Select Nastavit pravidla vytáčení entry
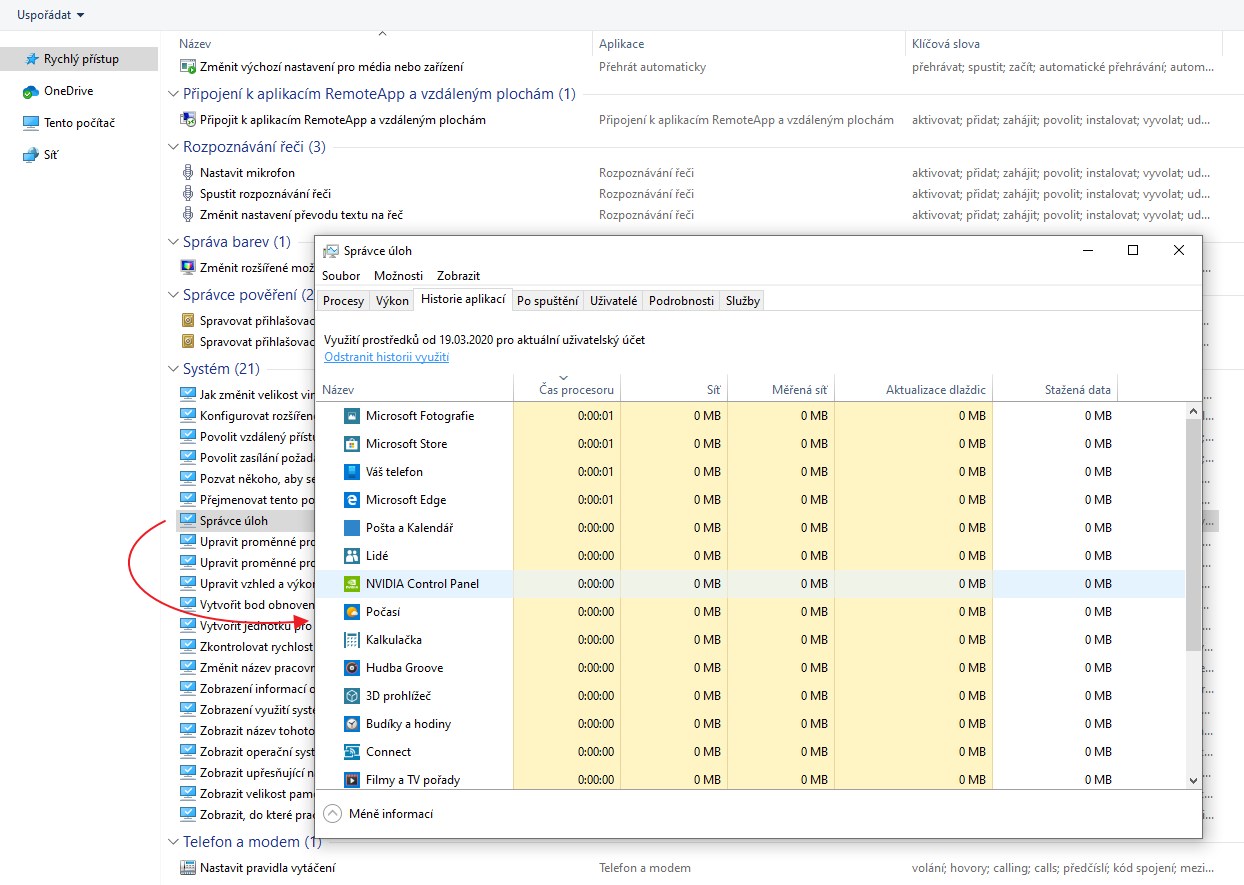The image size is (1244, 885). 267,868
